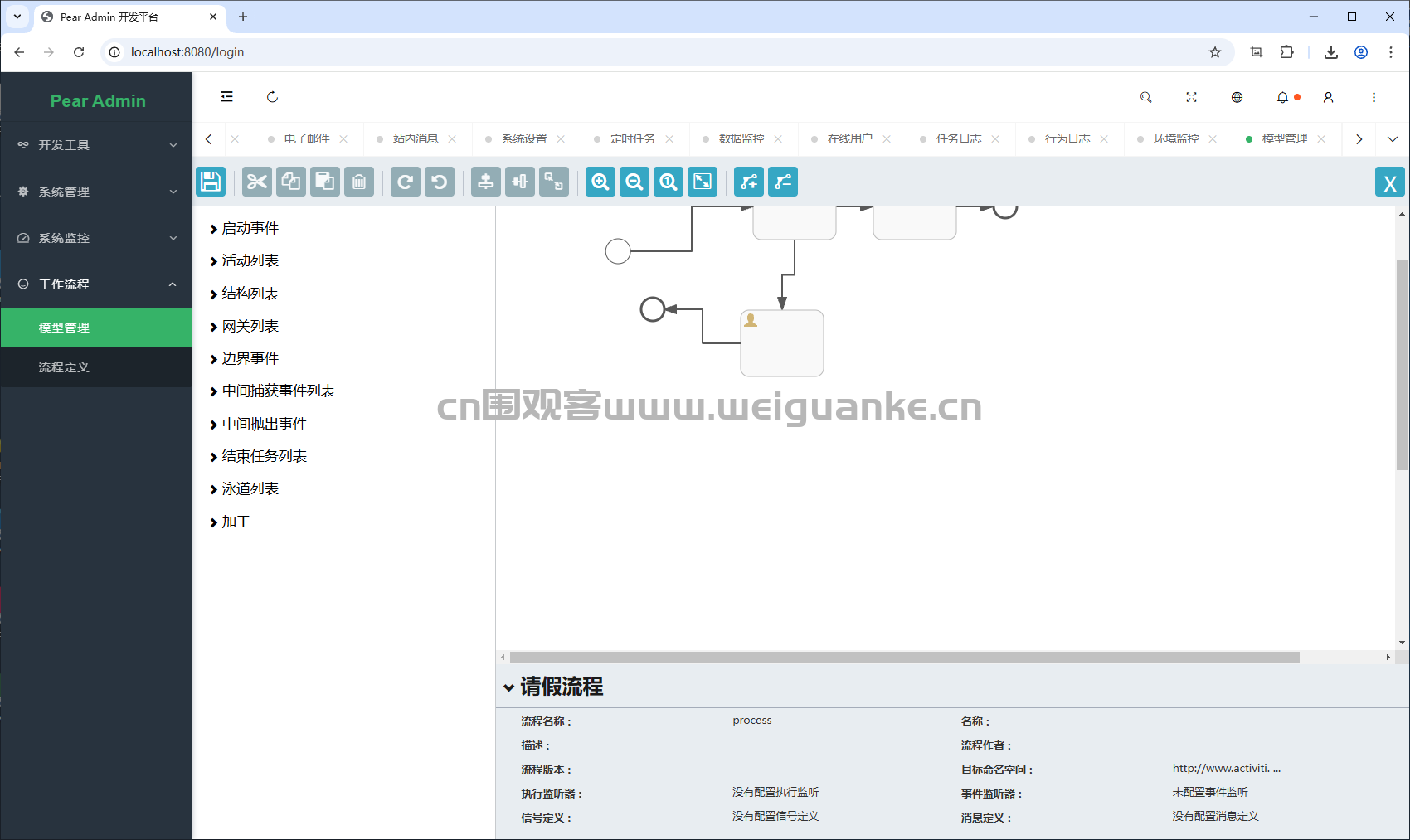Screen dimensions: 1410x840
Task: Expand the 加工 palette group
Action: coord(230,522)
